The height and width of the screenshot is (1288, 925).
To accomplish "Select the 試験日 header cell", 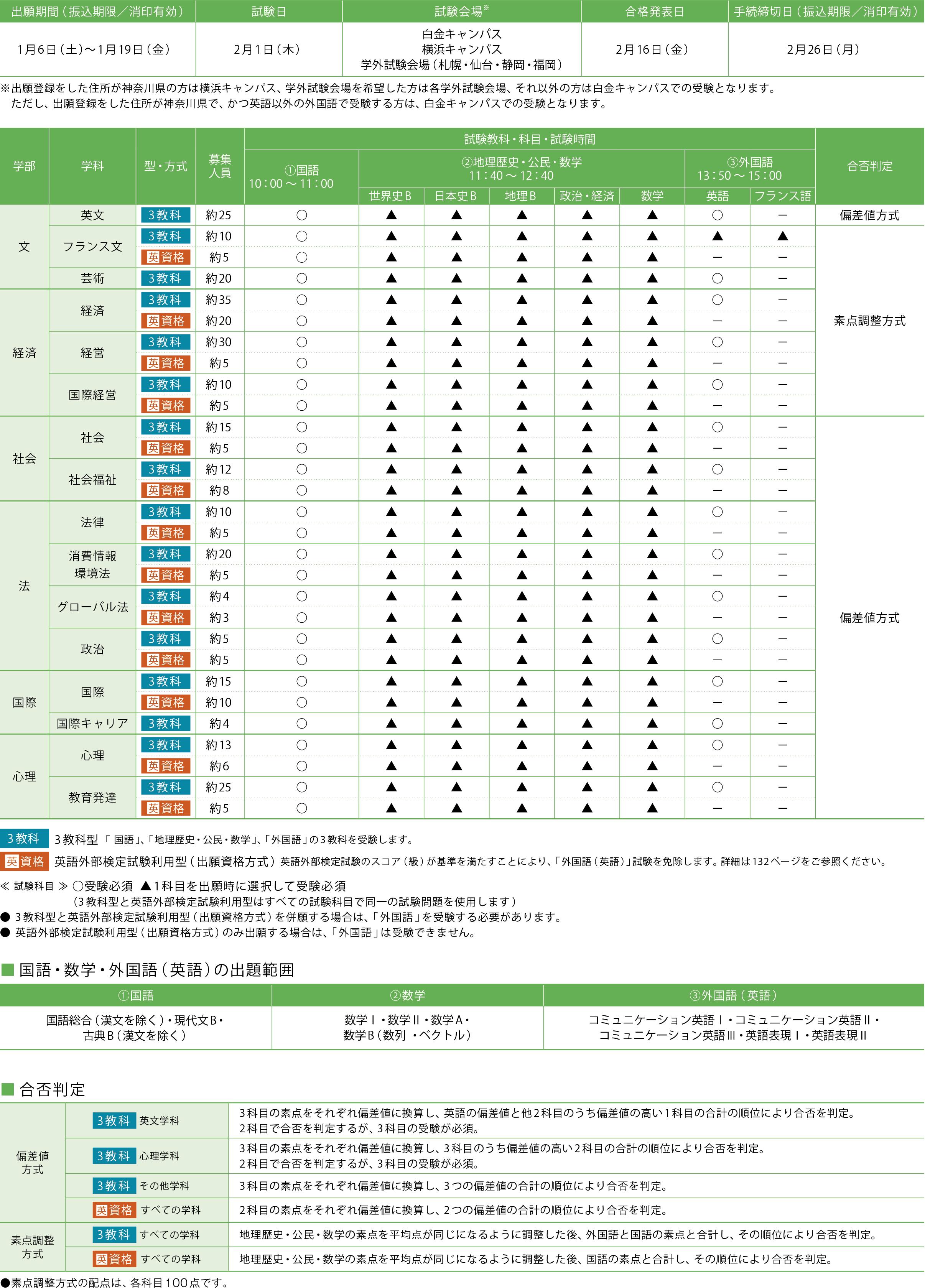I will 268,12.
